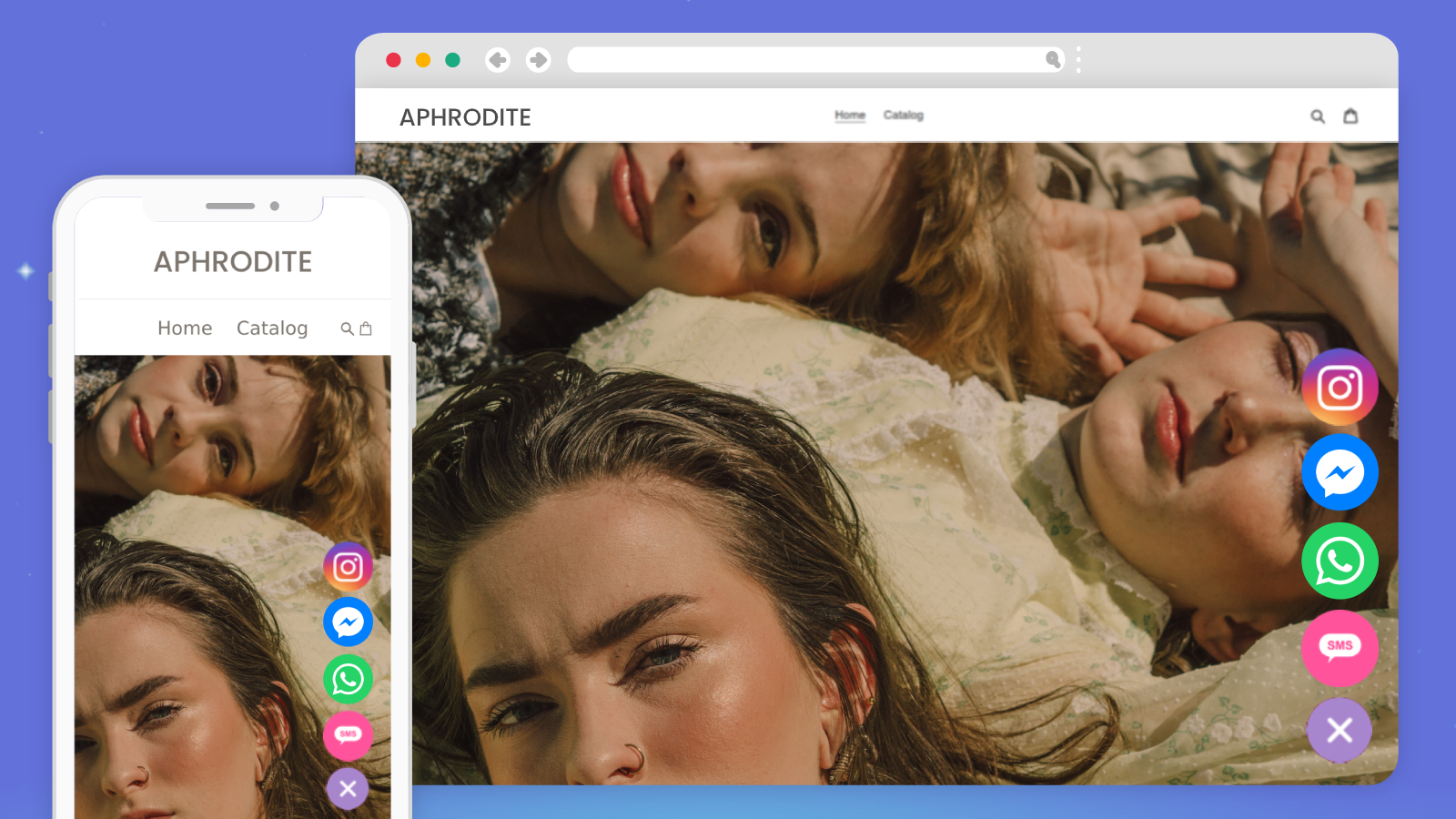Tap the Instagram icon on phone mockup

pyautogui.click(x=348, y=567)
